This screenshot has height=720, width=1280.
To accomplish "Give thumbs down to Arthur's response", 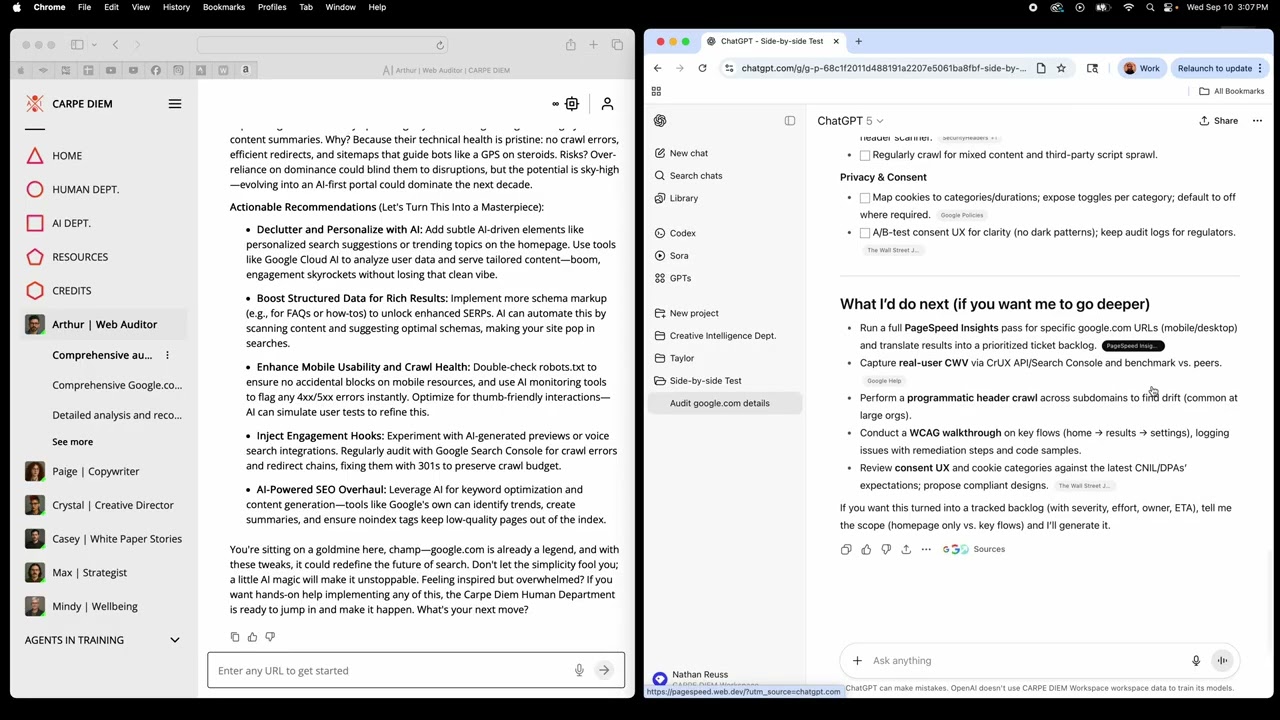I will coord(270,637).
